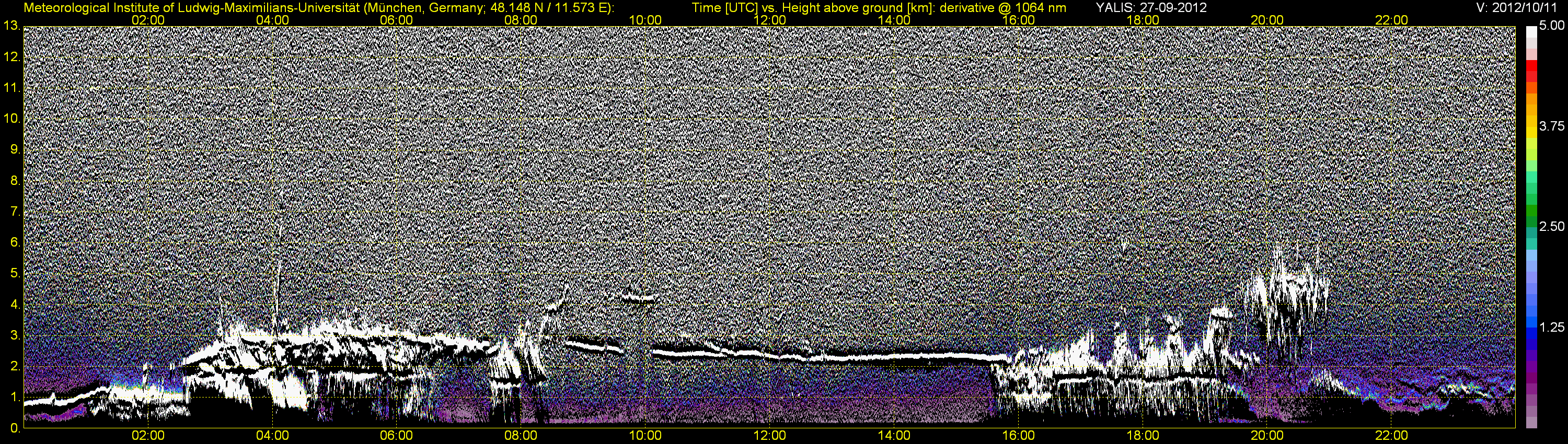Click the 3 km height axis label
Image resolution: width=1568 pixels, height=444 pixels.
click(15, 335)
